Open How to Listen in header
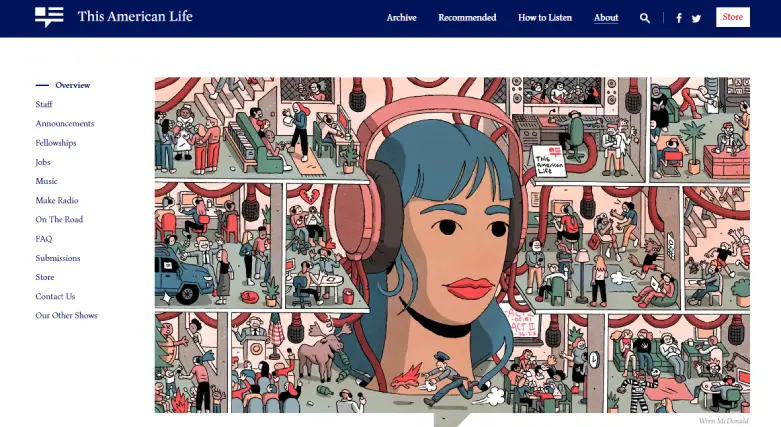The height and width of the screenshot is (427, 781). click(x=545, y=17)
